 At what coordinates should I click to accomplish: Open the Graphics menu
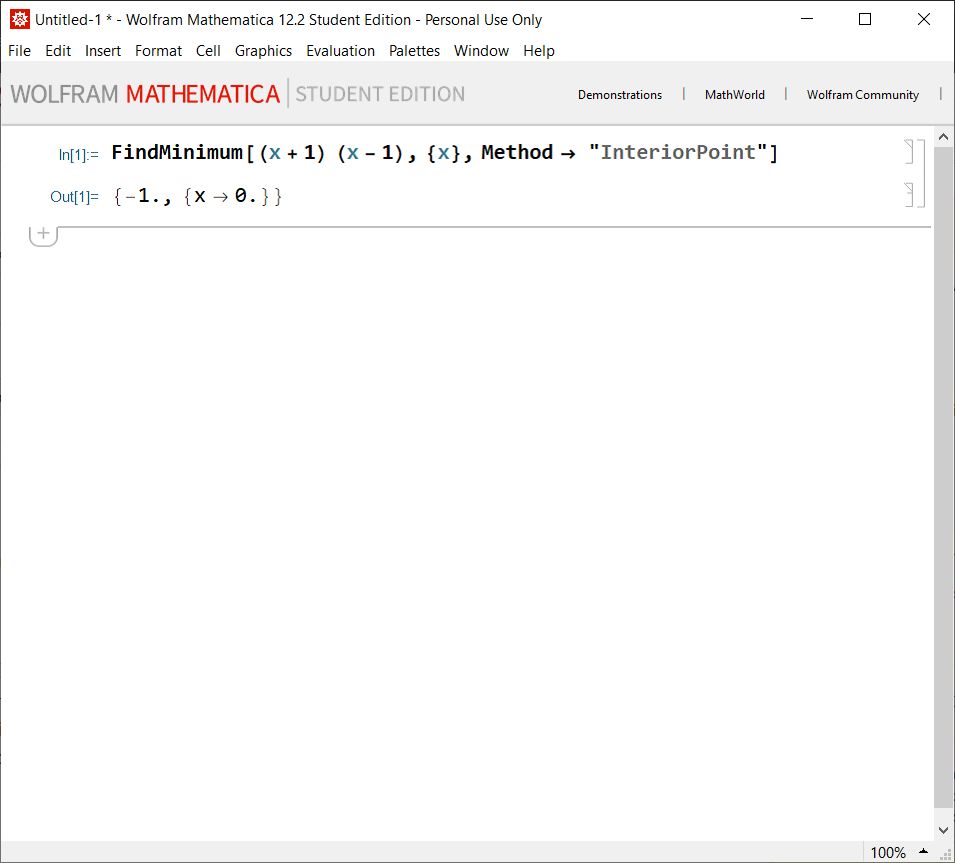(263, 51)
